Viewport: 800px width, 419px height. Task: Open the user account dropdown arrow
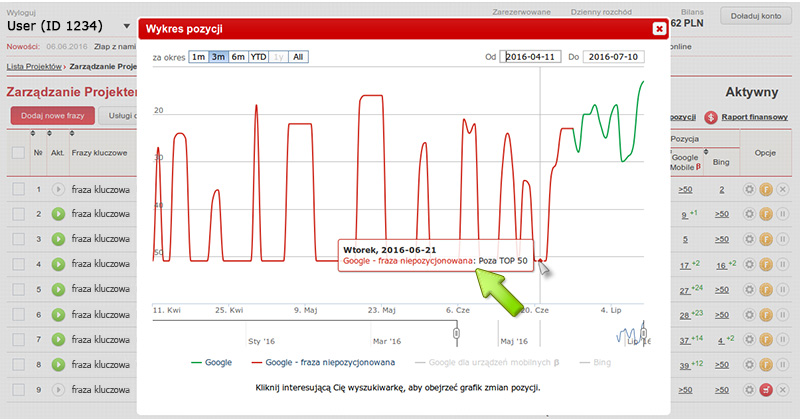pos(126,25)
